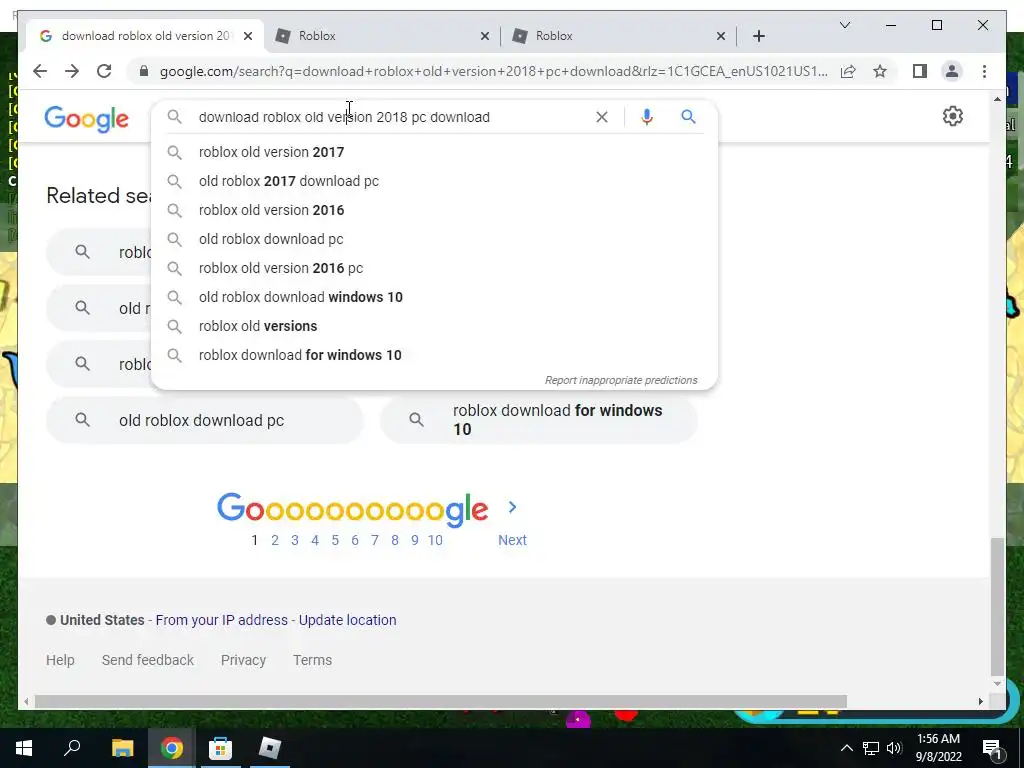
Task: Open related search old roblox download pc
Action: 204,420
